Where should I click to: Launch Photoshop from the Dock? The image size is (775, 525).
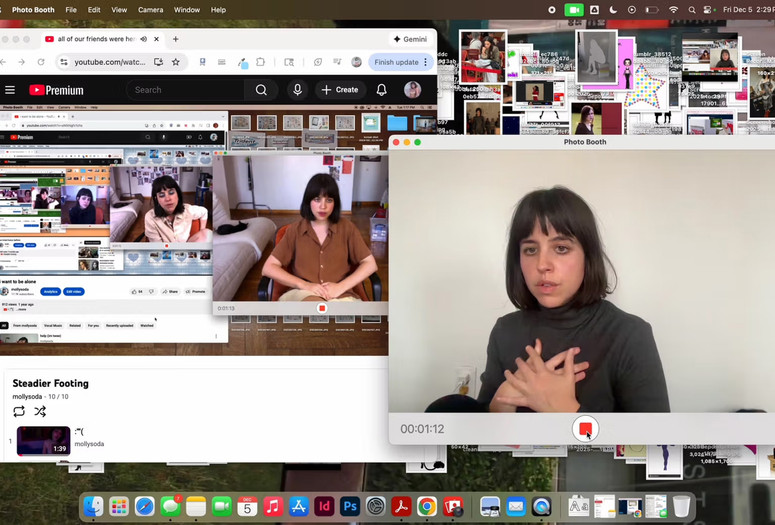pos(350,507)
